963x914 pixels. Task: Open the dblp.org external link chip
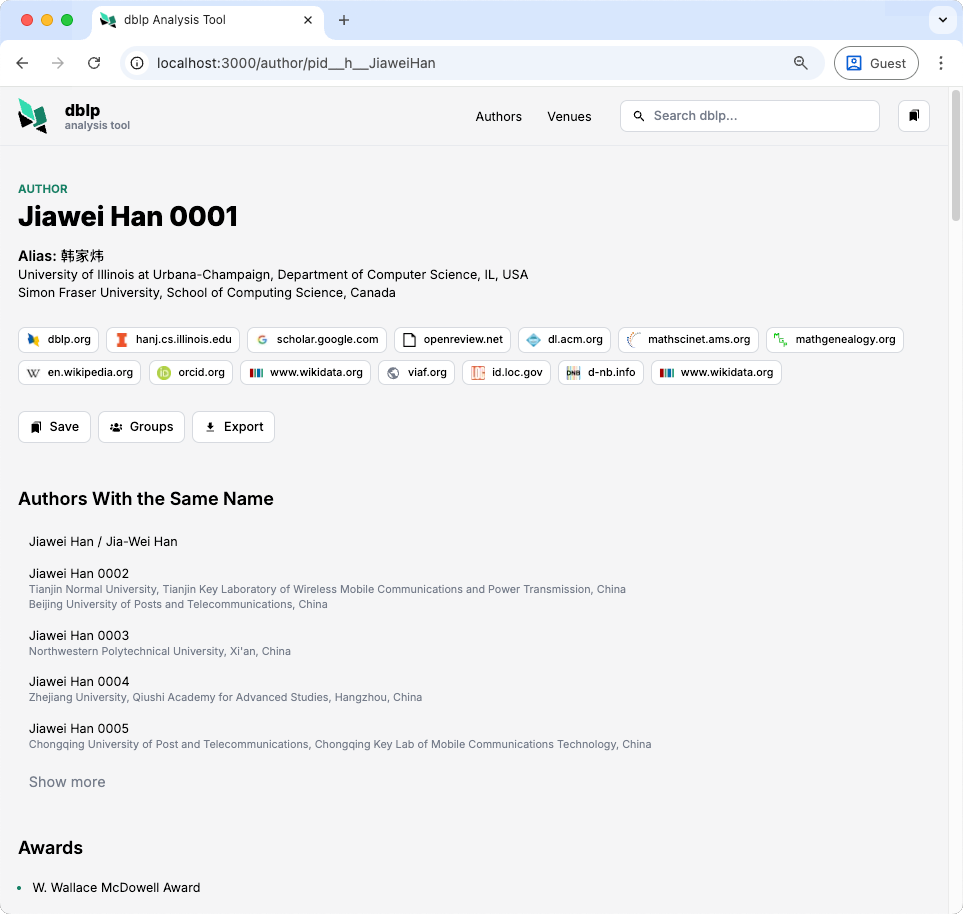60,340
